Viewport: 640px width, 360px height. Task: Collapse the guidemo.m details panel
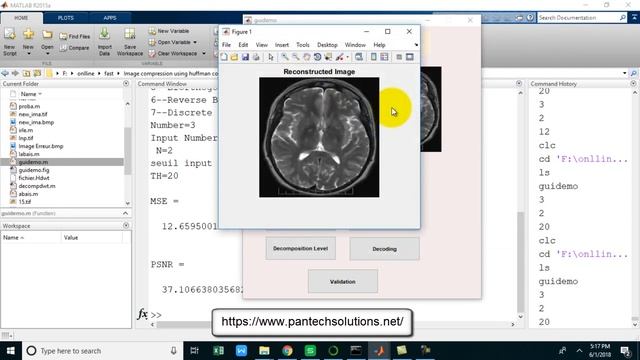coord(125,213)
